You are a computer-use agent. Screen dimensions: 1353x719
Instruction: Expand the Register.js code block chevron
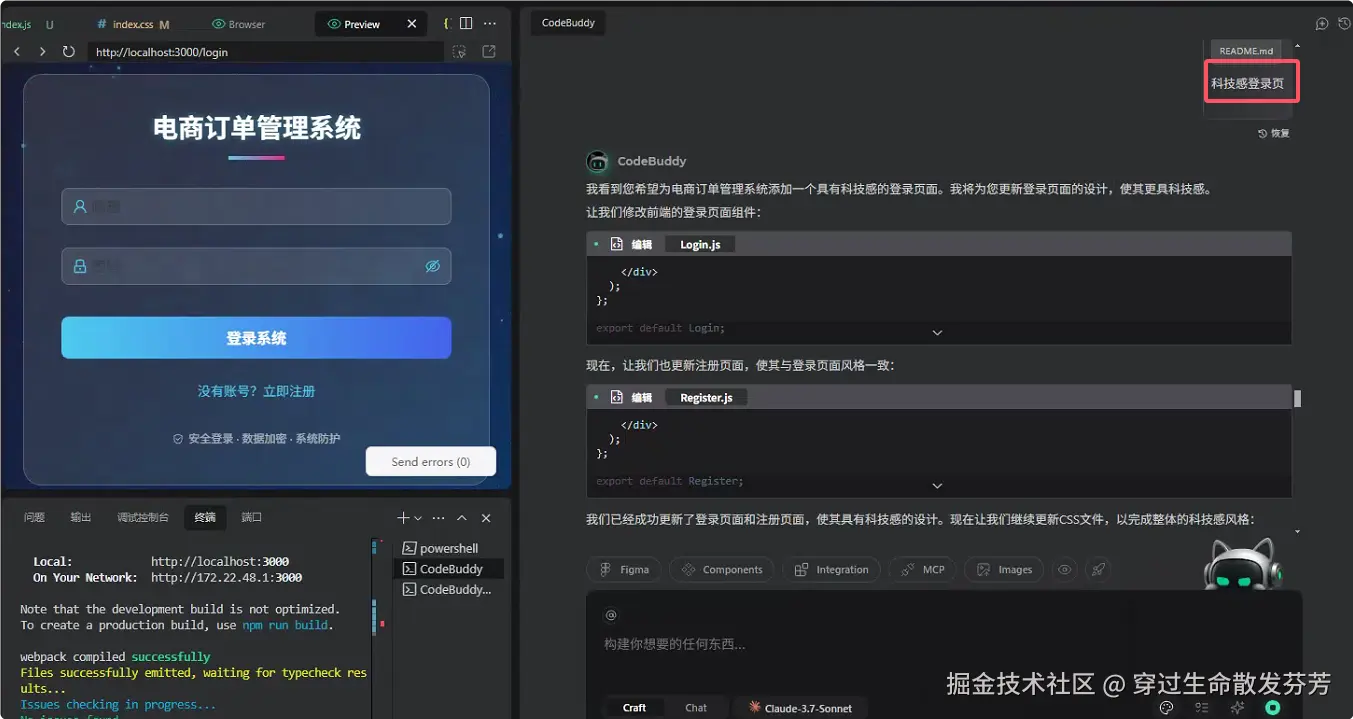[x=937, y=485]
